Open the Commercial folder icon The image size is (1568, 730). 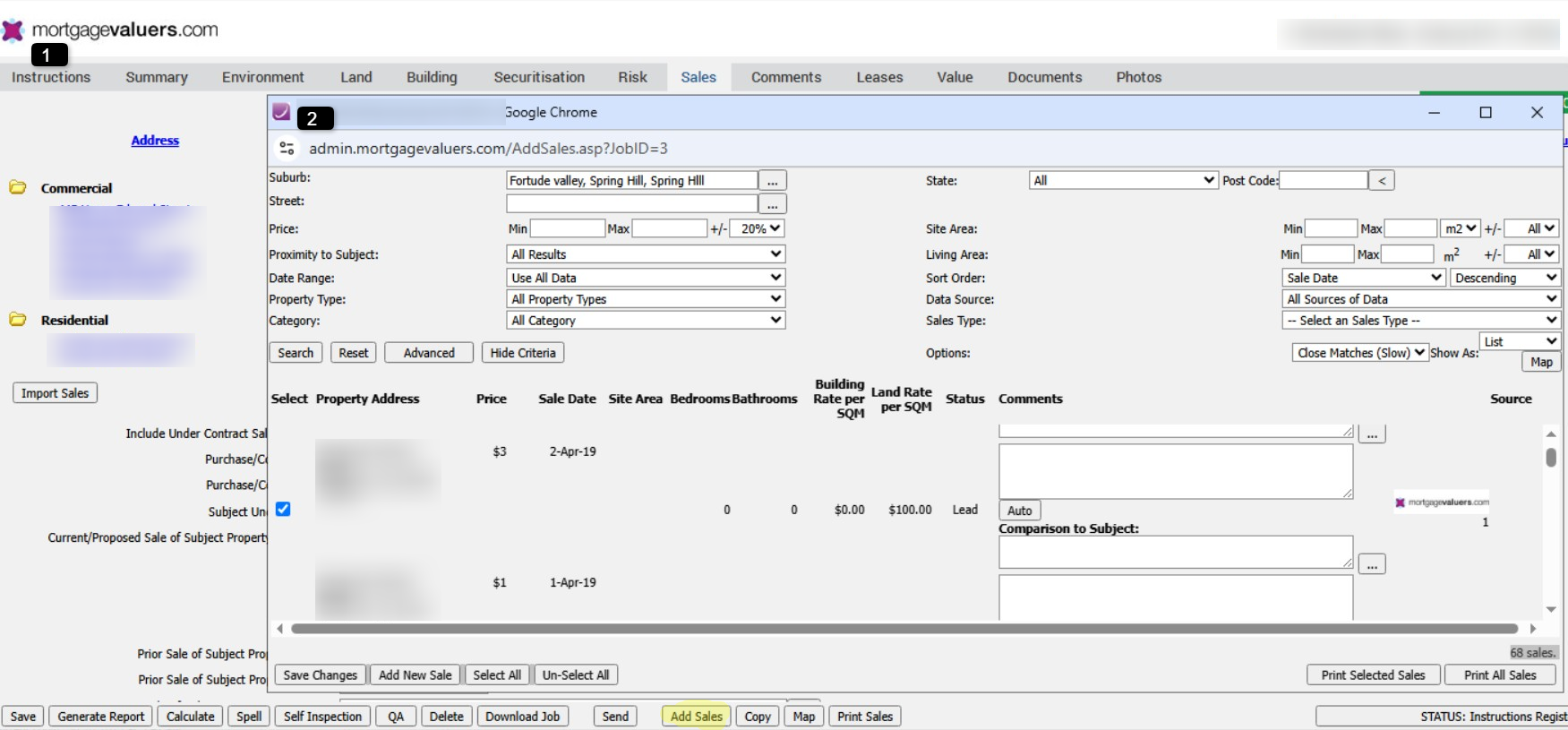[18, 187]
